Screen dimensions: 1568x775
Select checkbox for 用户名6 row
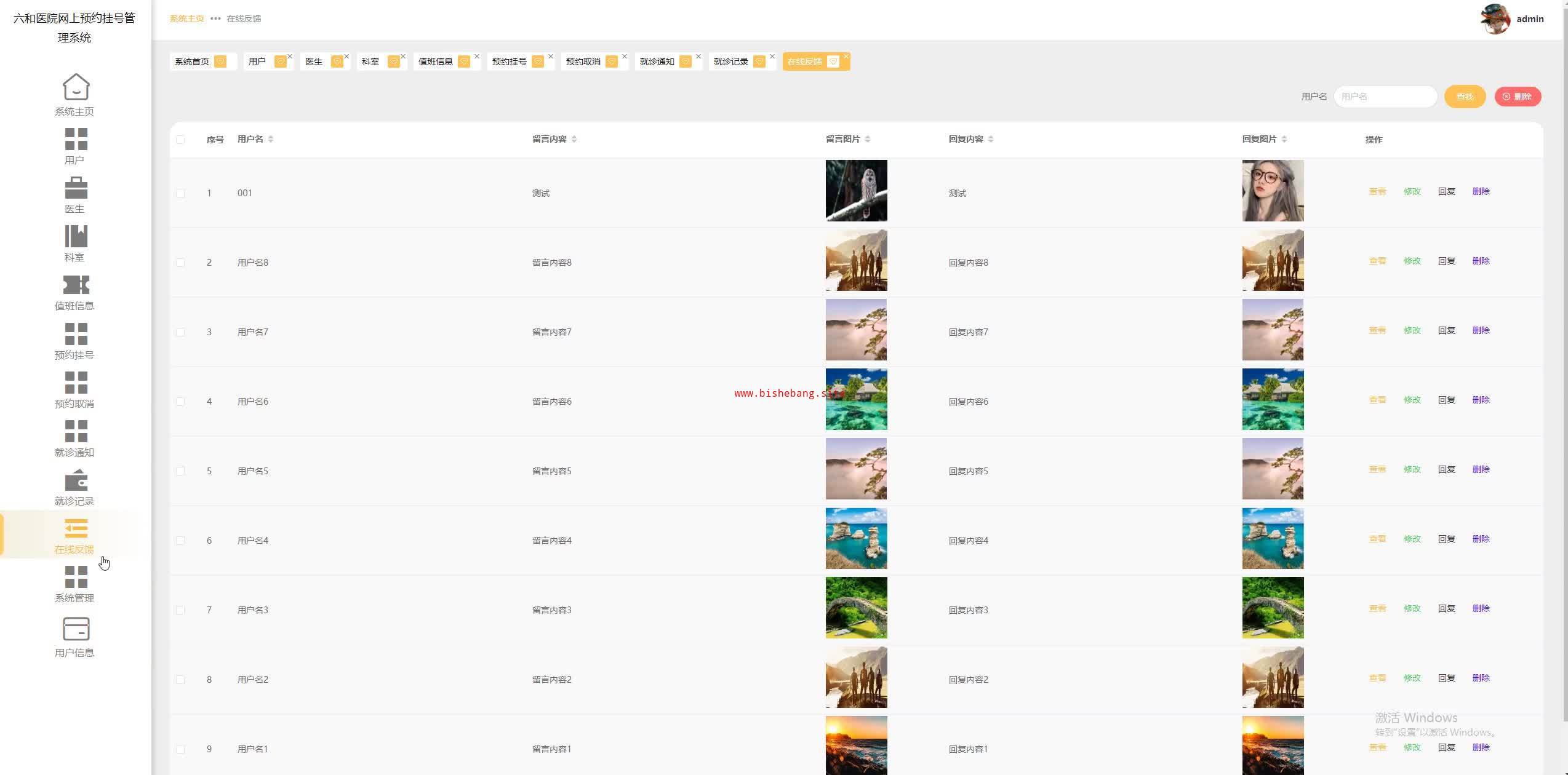point(180,402)
